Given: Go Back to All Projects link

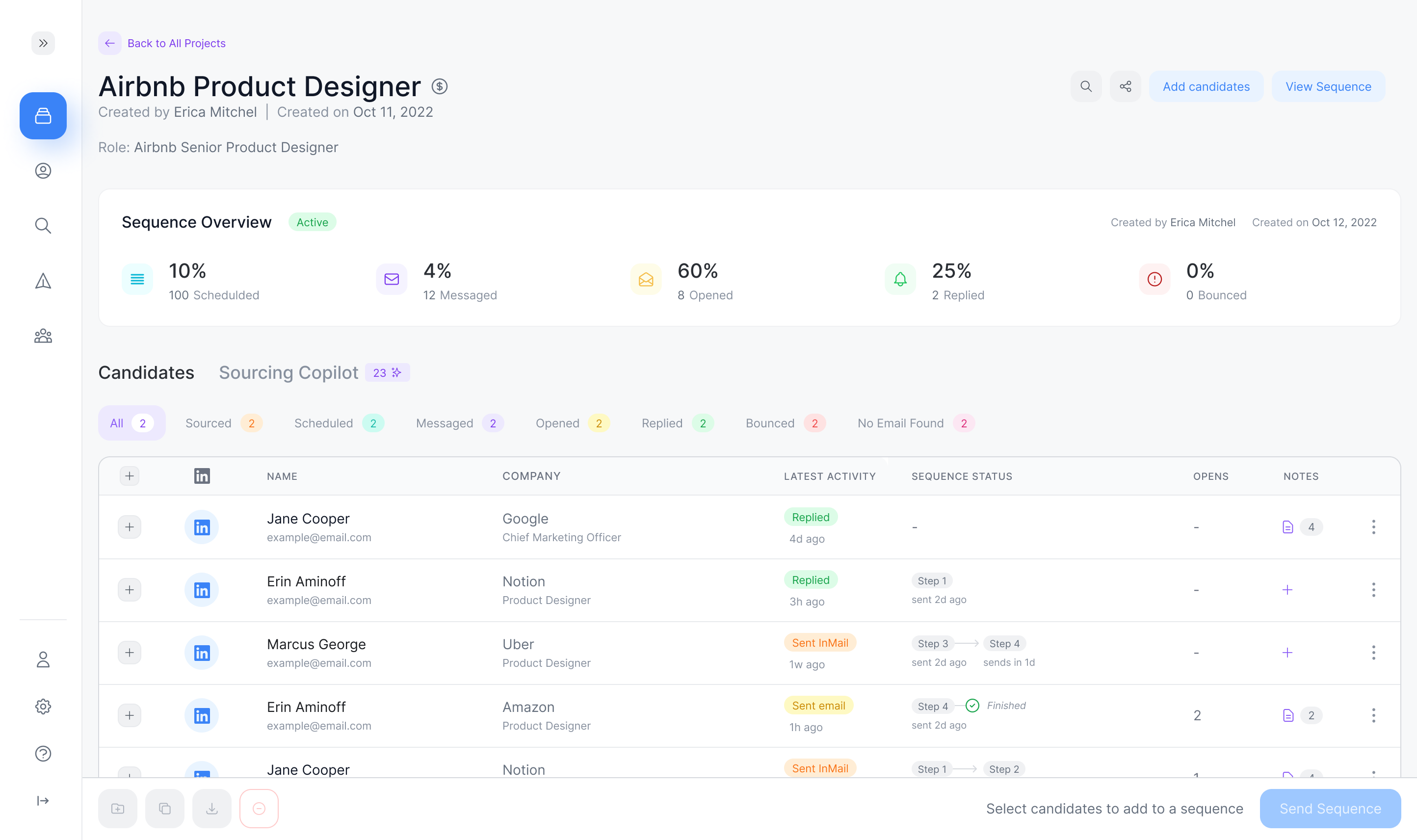Looking at the screenshot, I should click(176, 43).
